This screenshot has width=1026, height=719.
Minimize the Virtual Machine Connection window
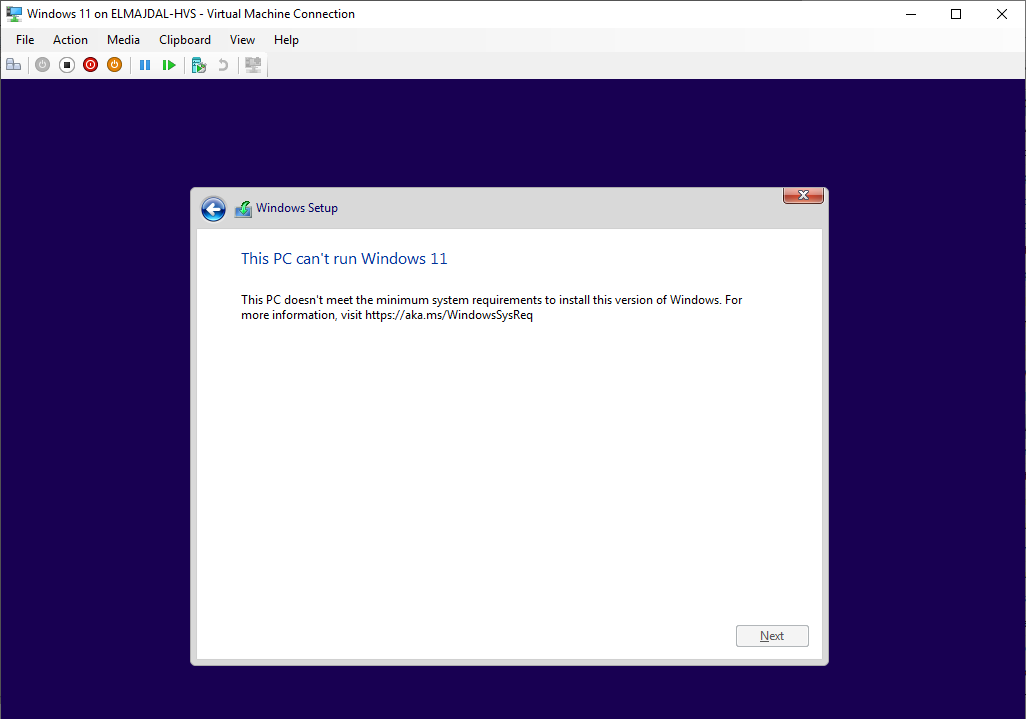[911, 14]
